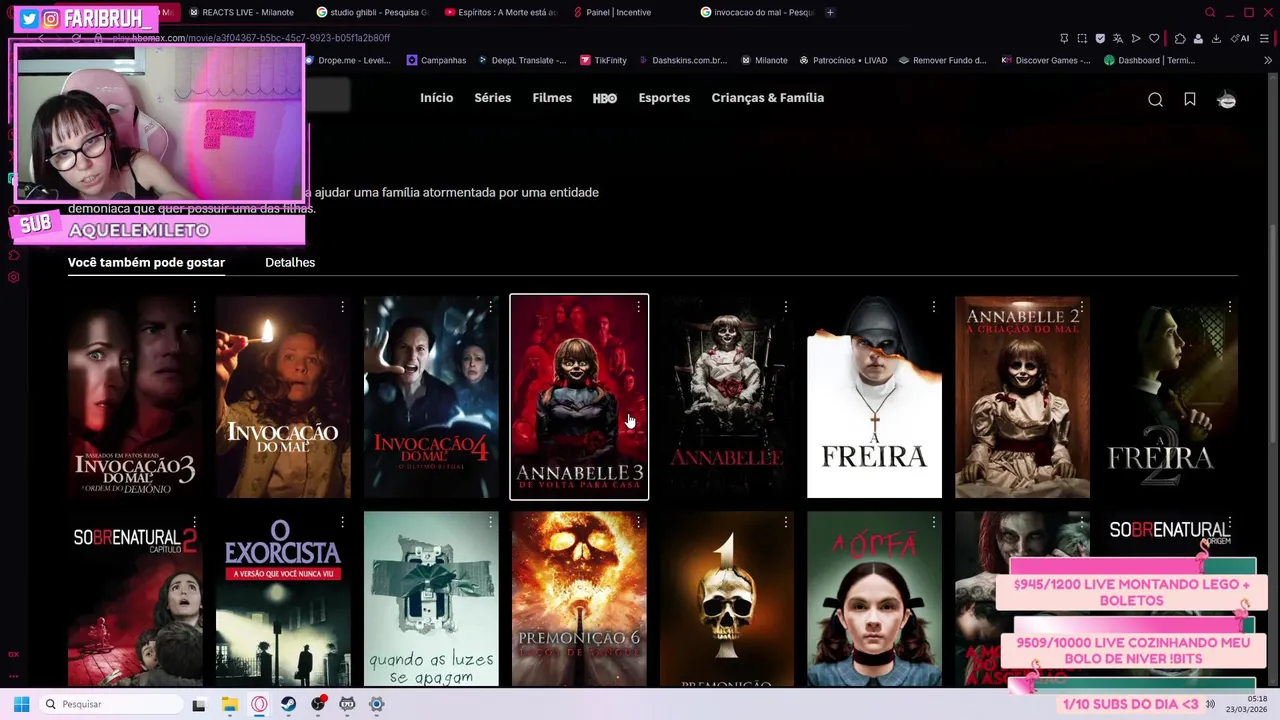Image resolution: width=1280 pixels, height=720 pixels.
Task: Open options menu for Invocação do Mal 3
Action: tap(194, 306)
